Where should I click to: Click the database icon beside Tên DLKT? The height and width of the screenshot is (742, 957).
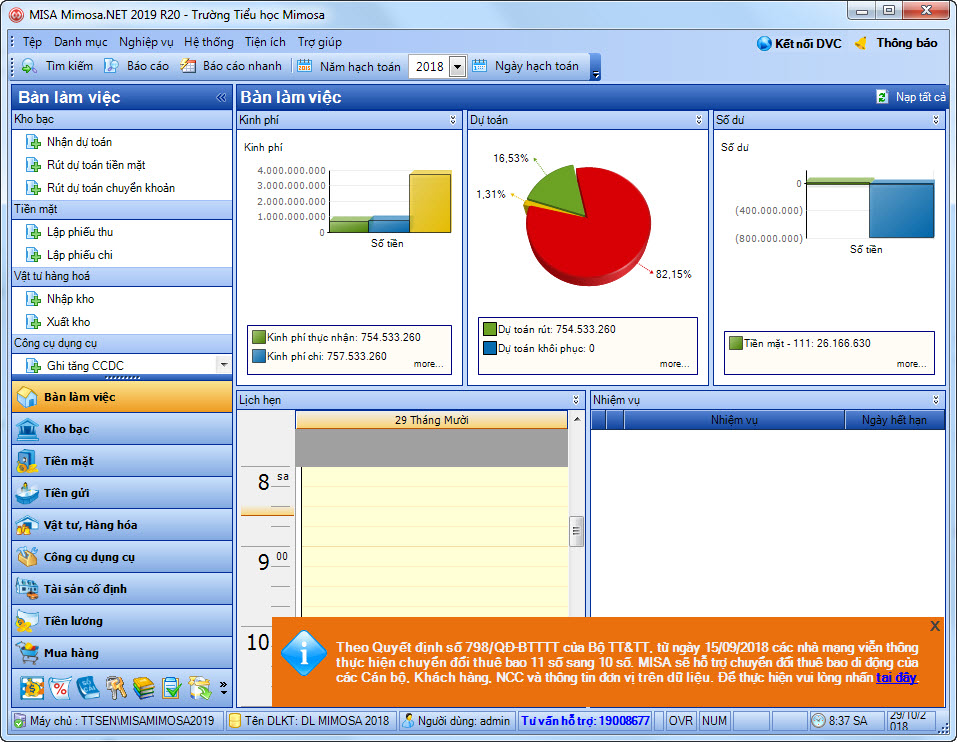point(234,721)
